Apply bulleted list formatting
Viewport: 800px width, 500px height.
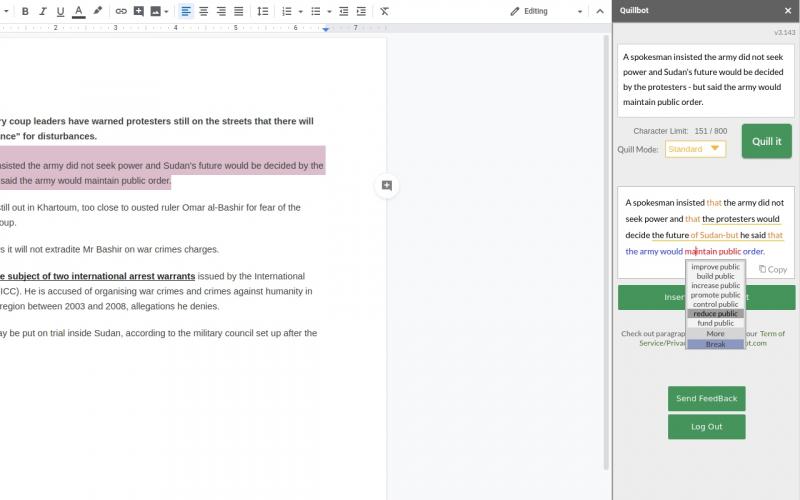pyautogui.click(x=316, y=11)
